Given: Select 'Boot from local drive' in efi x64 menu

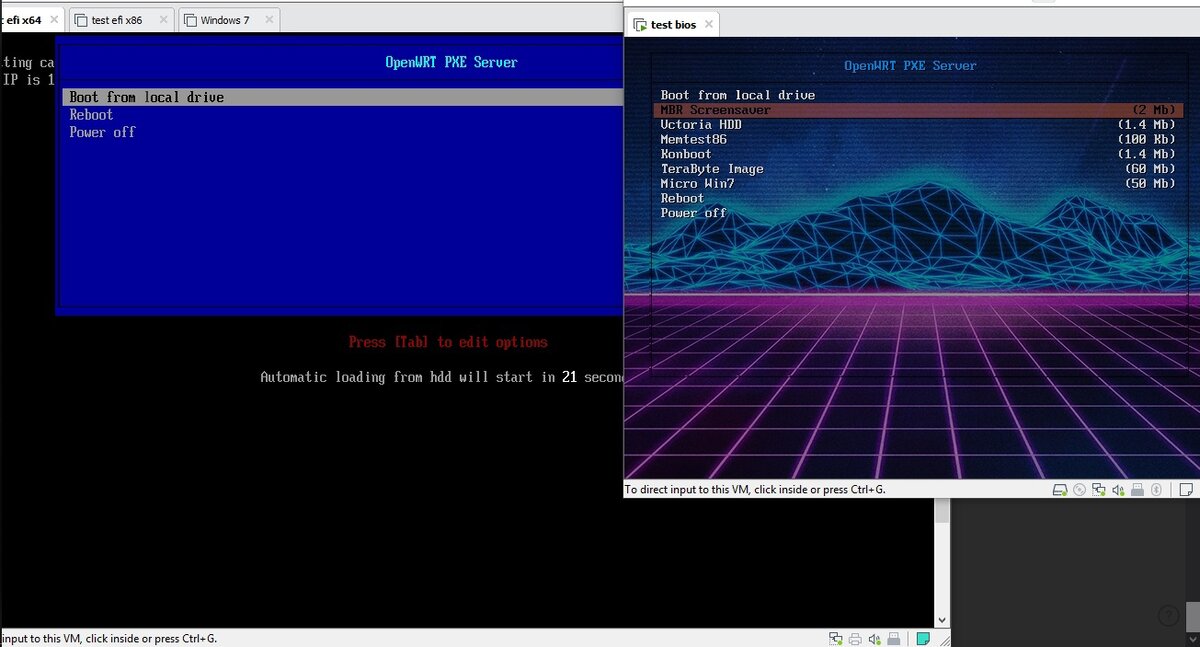Looking at the screenshot, I should tap(343, 97).
